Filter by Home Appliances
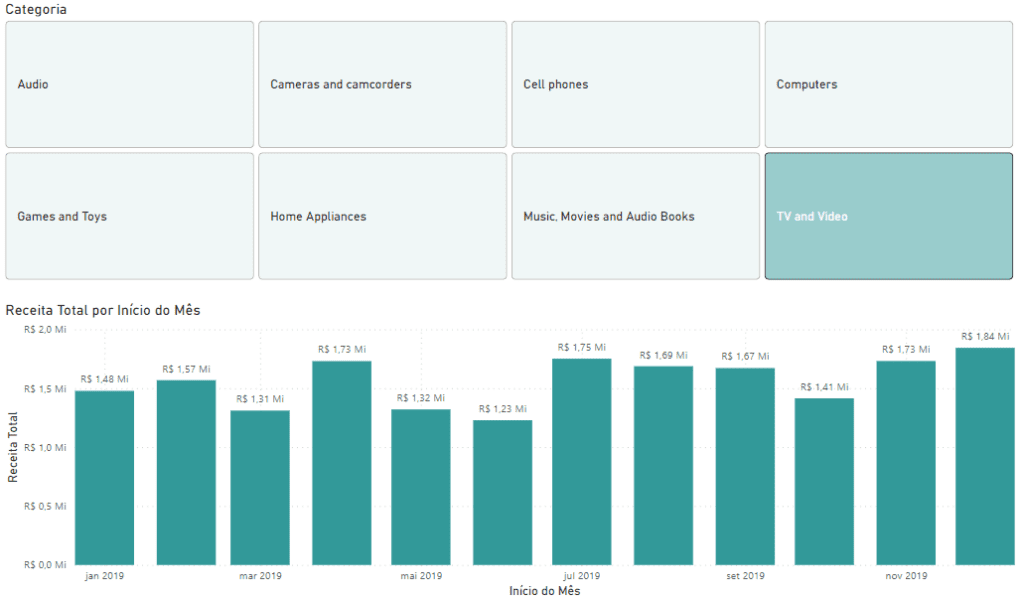The width and height of the screenshot is (1024, 600). point(383,216)
